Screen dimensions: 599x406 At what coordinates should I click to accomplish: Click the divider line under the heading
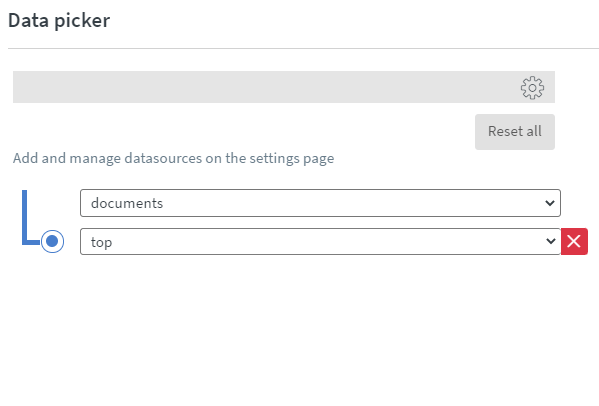point(303,49)
